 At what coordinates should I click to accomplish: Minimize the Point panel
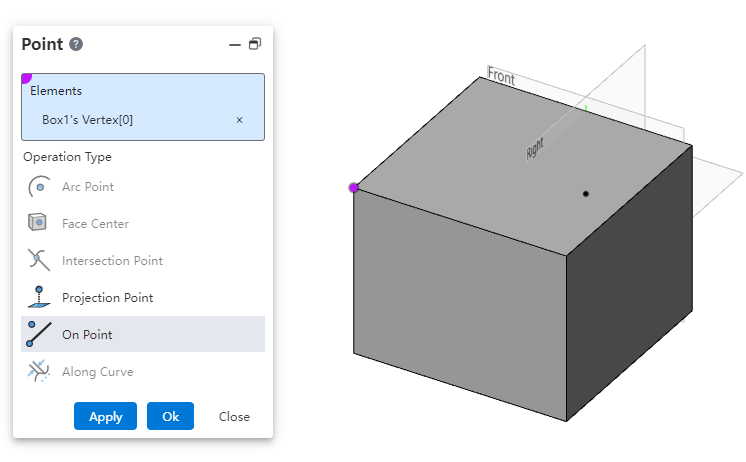[235, 45]
